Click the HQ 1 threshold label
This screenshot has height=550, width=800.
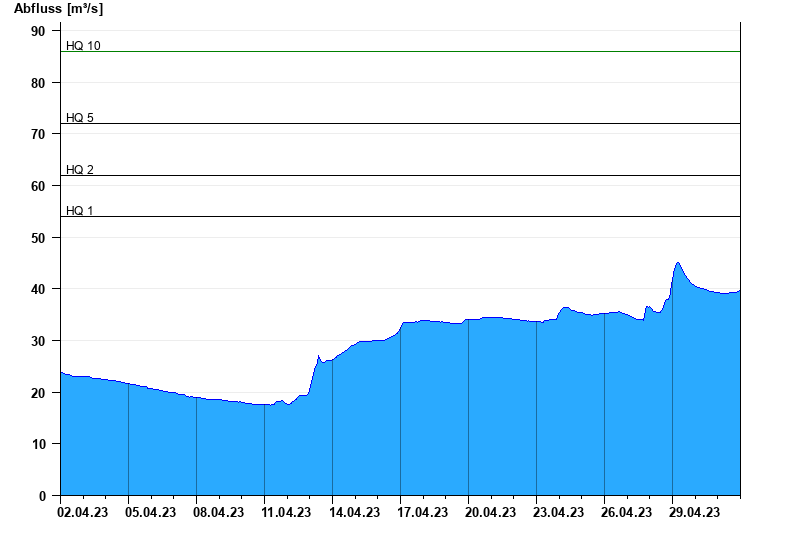click(80, 210)
